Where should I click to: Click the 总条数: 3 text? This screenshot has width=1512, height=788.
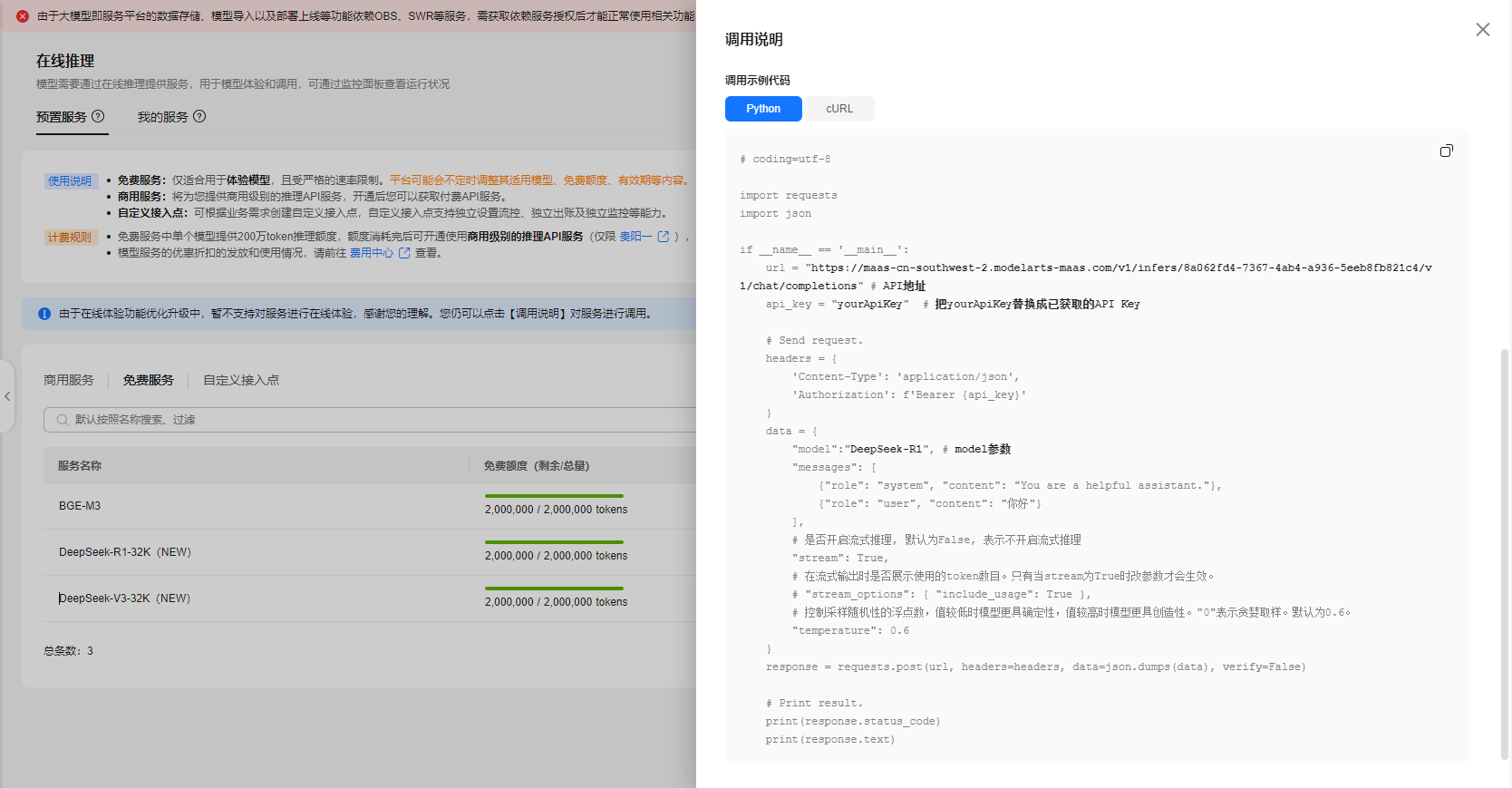tap(68, 651)
